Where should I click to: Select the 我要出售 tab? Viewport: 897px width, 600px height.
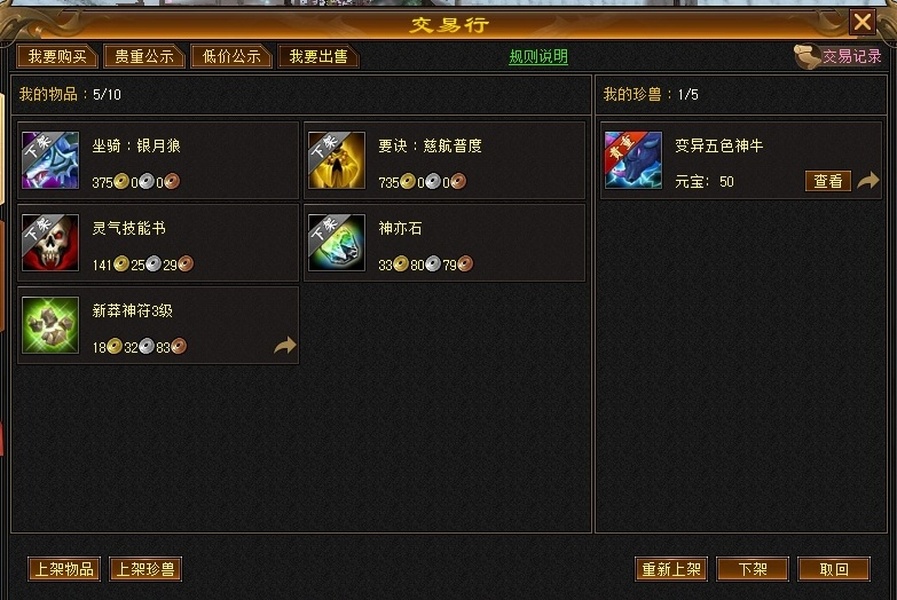pos(318,57)
